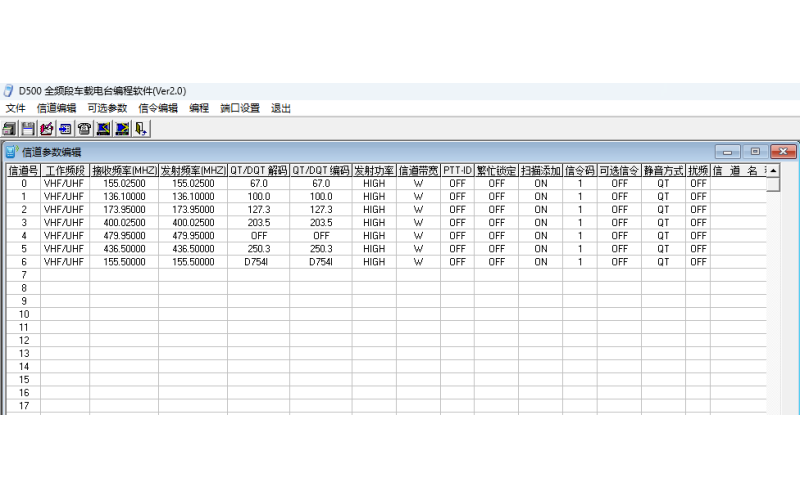Viewport: 800px width, 500px height.
Task: Click the scrollbar up arrow in channel table
Action: point(773,170)
